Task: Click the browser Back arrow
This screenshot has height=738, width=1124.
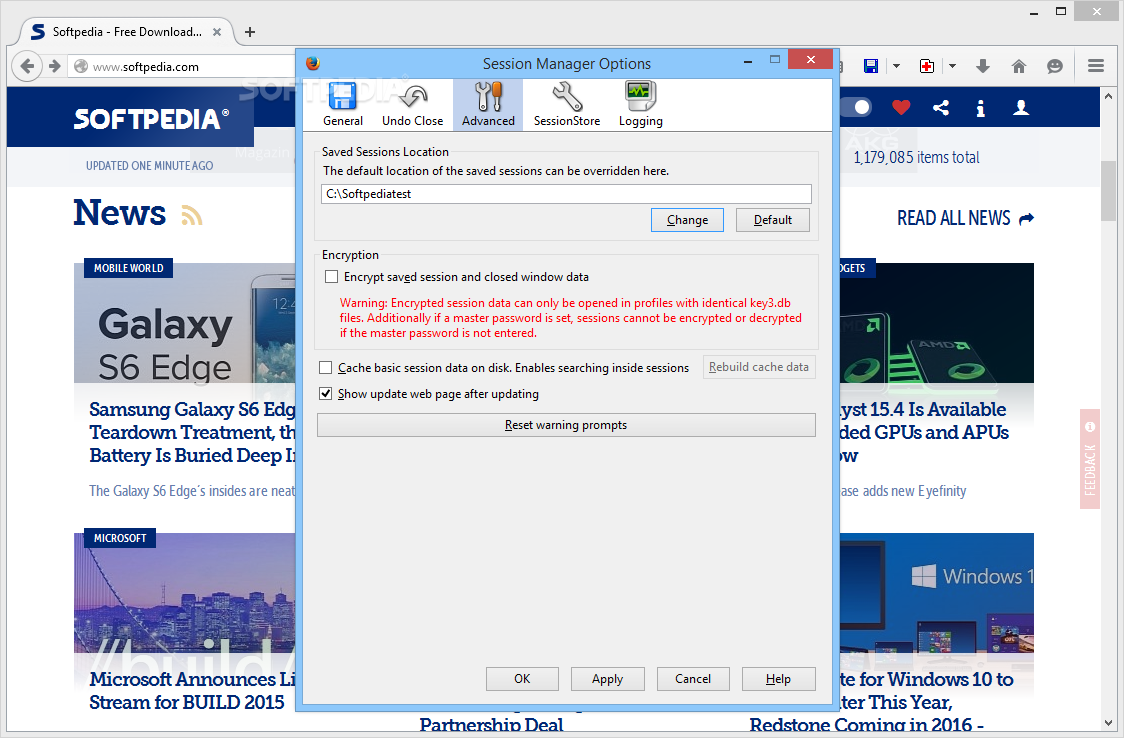Action: [27, 67]
